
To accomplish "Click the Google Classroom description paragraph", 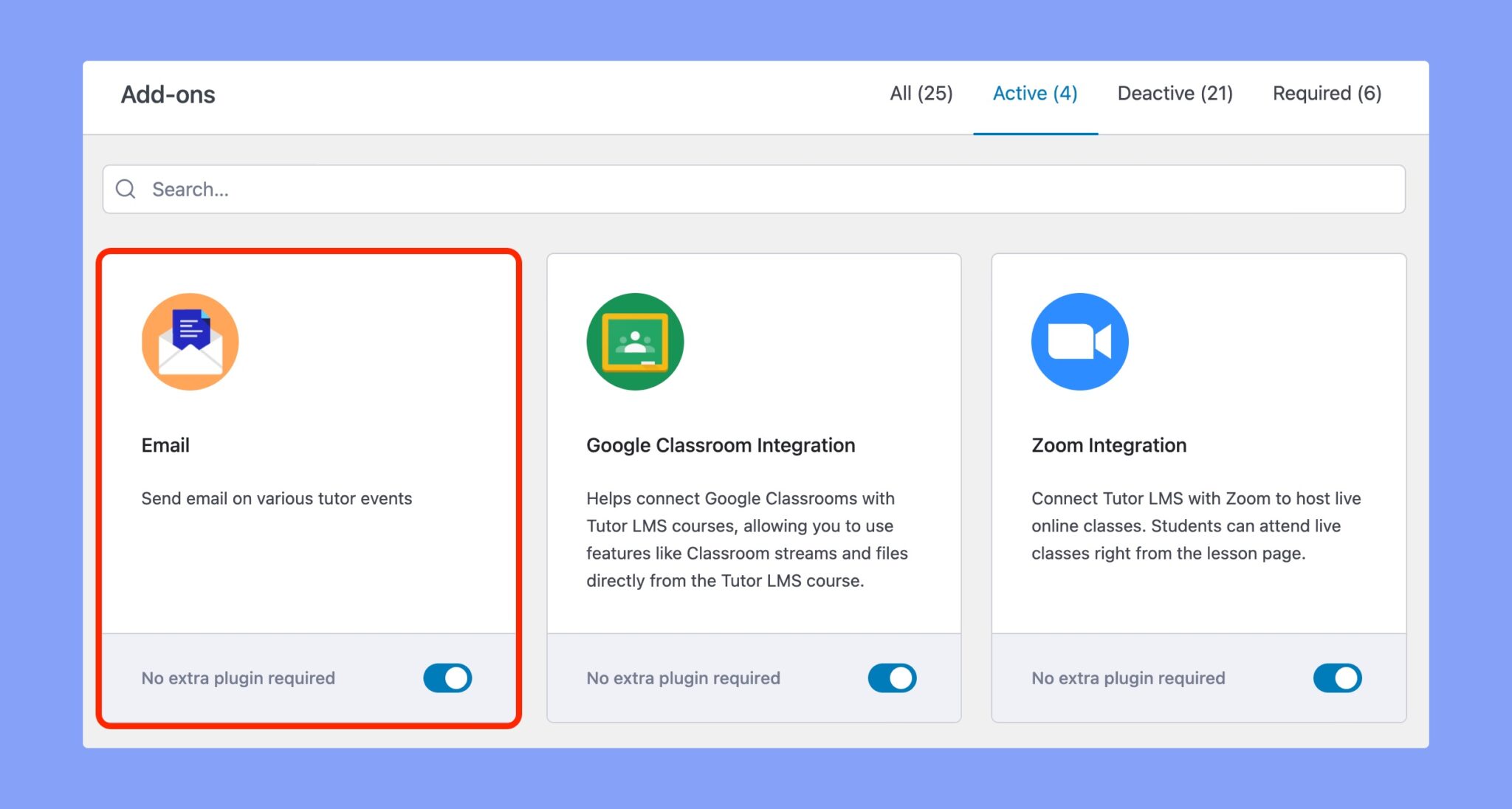I will (x=747, y=540).
